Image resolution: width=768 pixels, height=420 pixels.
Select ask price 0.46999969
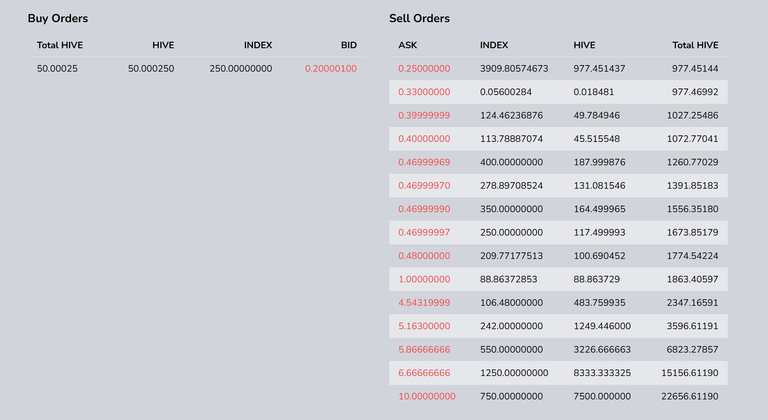(x=424, y=162)
